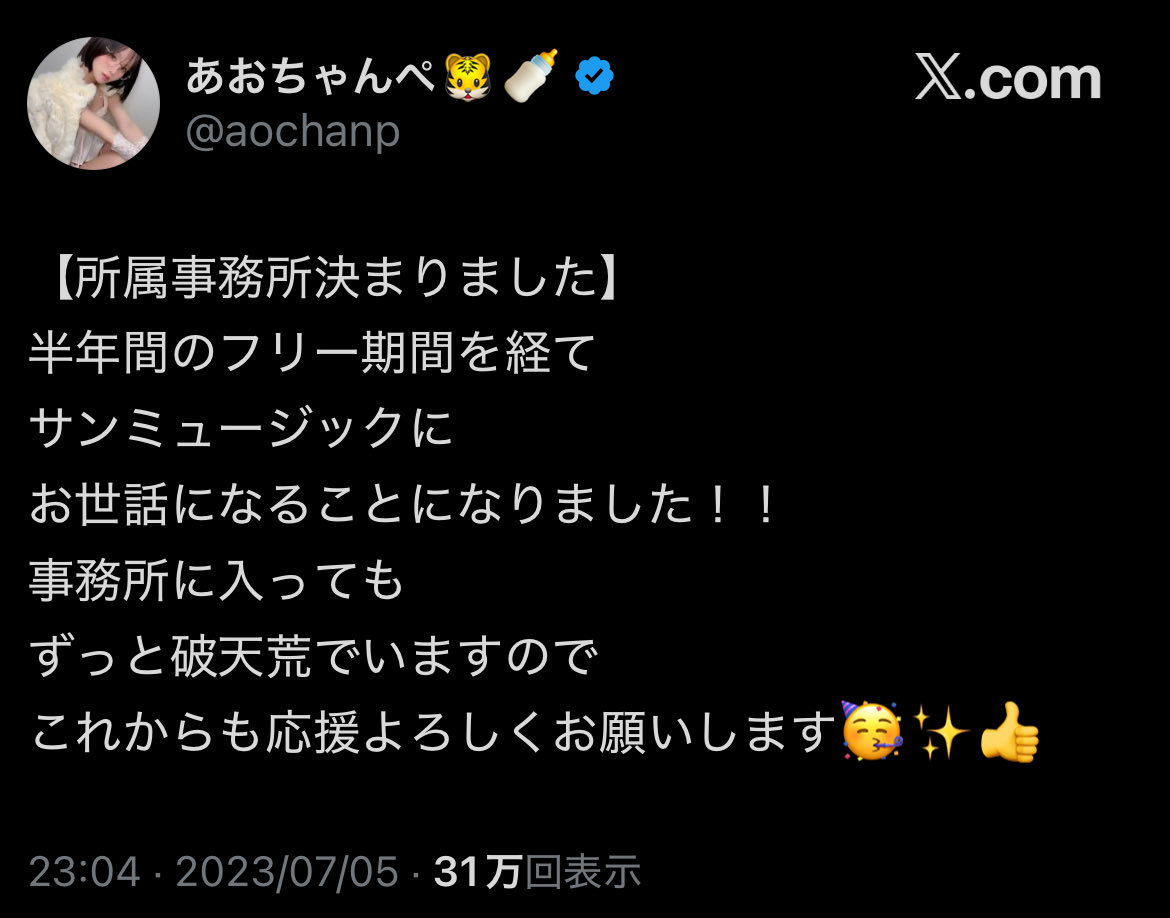The image size is (1170, 918).
Task: Click the 半年間のフリー期間を経て line
Action: click(313, 353)
